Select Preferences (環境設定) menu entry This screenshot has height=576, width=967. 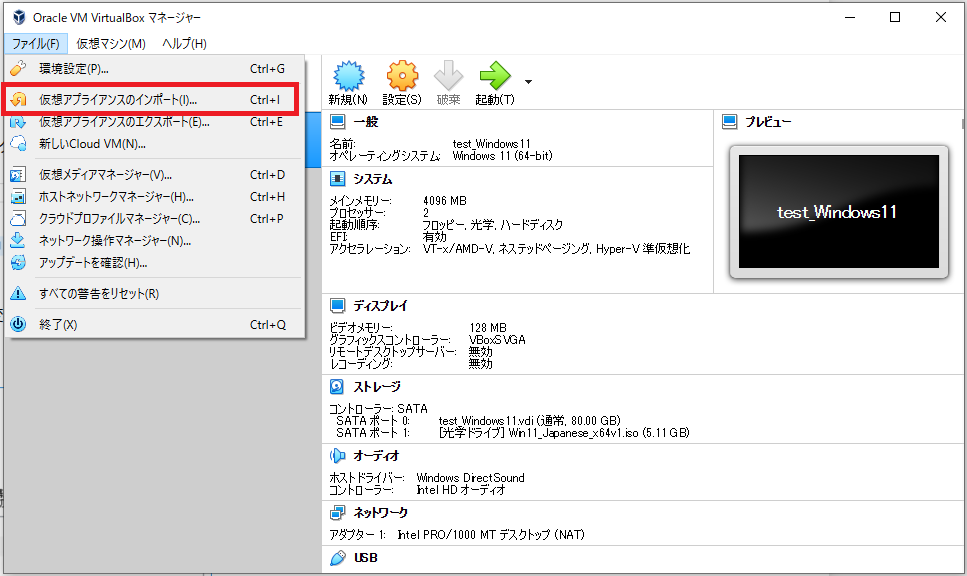tap(154, 68)
